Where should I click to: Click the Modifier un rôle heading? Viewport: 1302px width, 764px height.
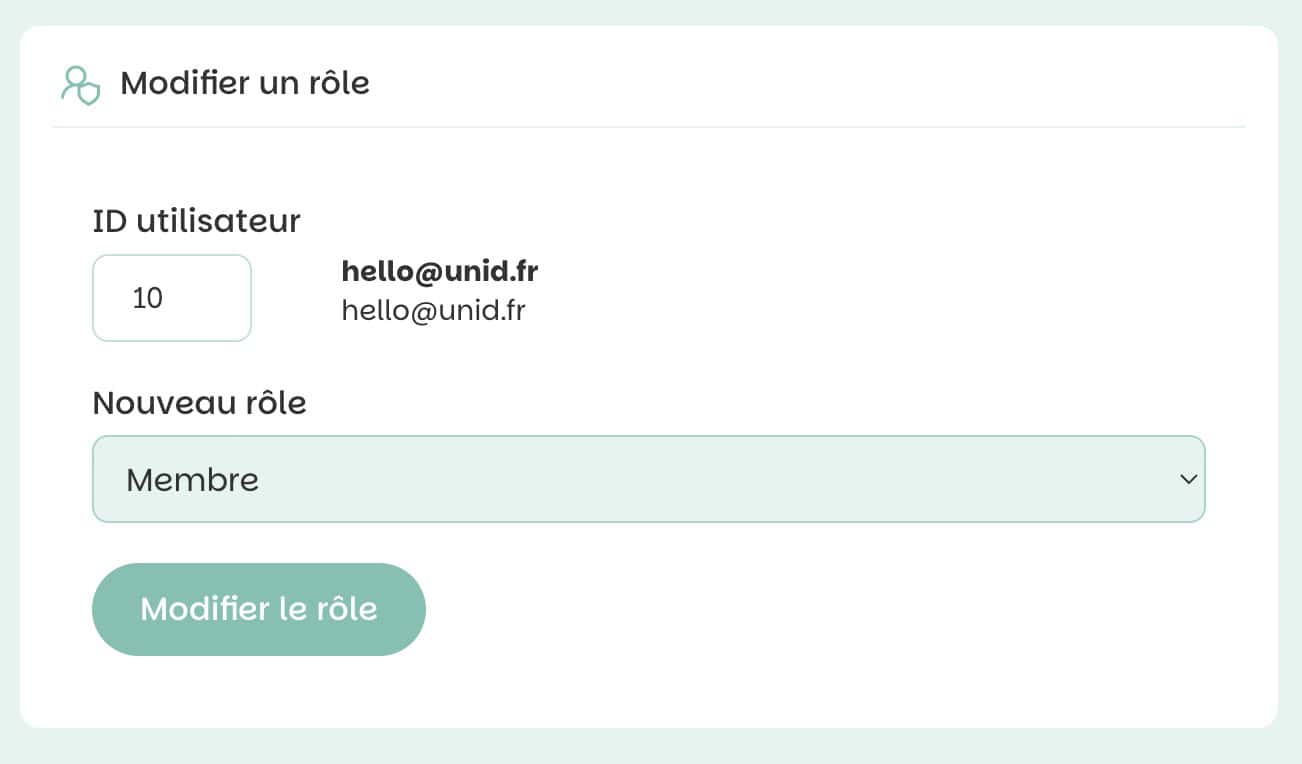click(245, 83)
